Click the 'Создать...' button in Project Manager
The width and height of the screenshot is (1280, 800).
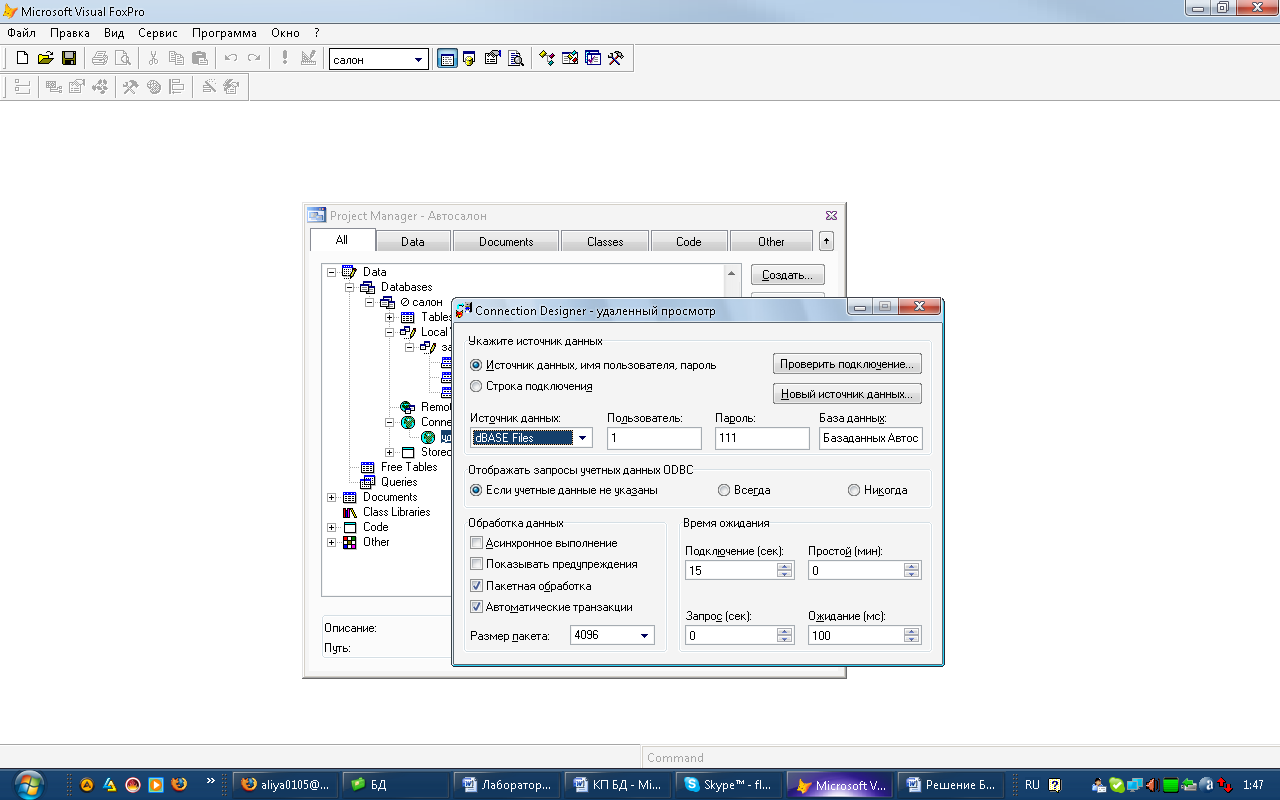tap(787, 275)
